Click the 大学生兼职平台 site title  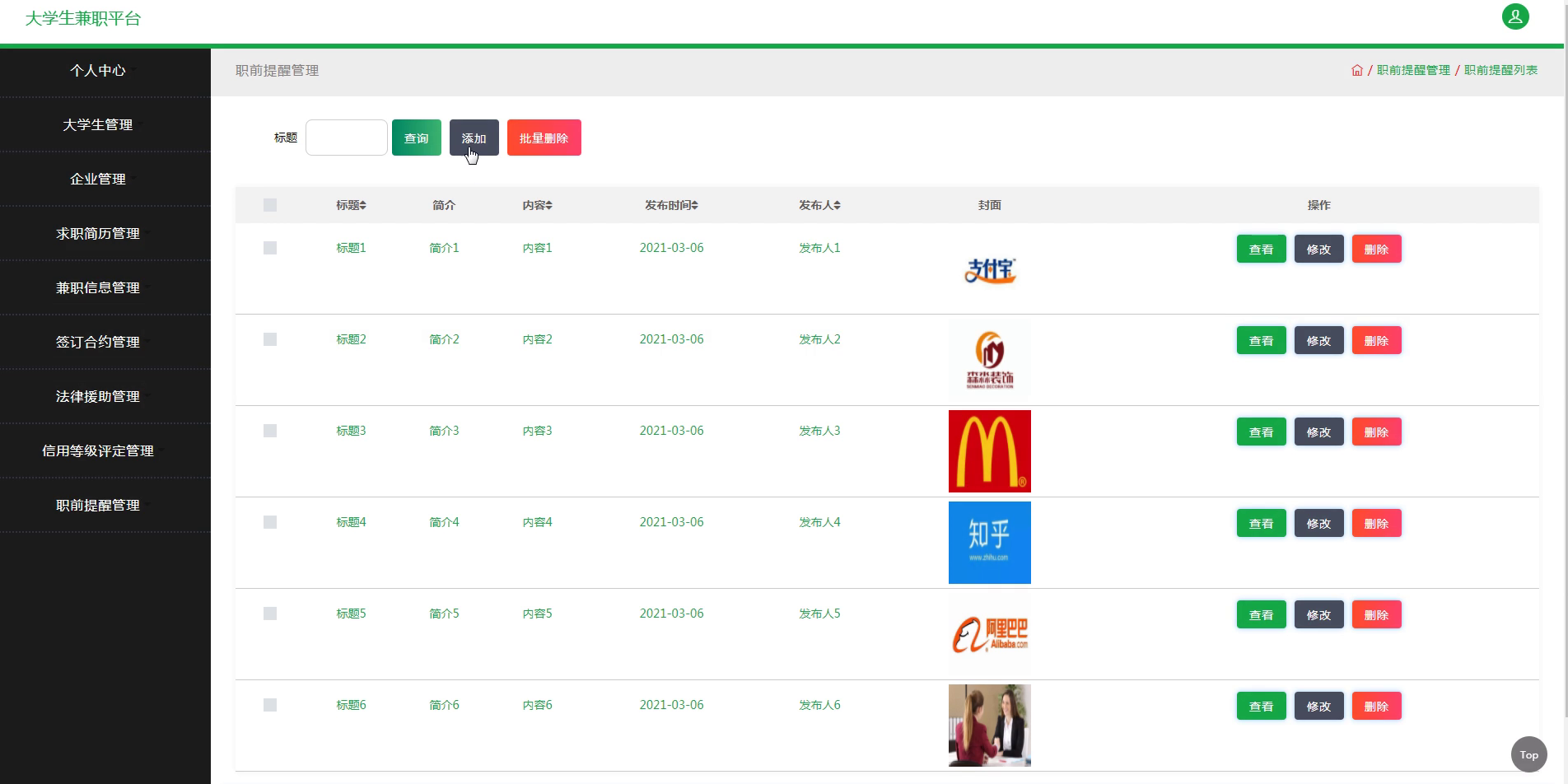click(x=83, y=18)
